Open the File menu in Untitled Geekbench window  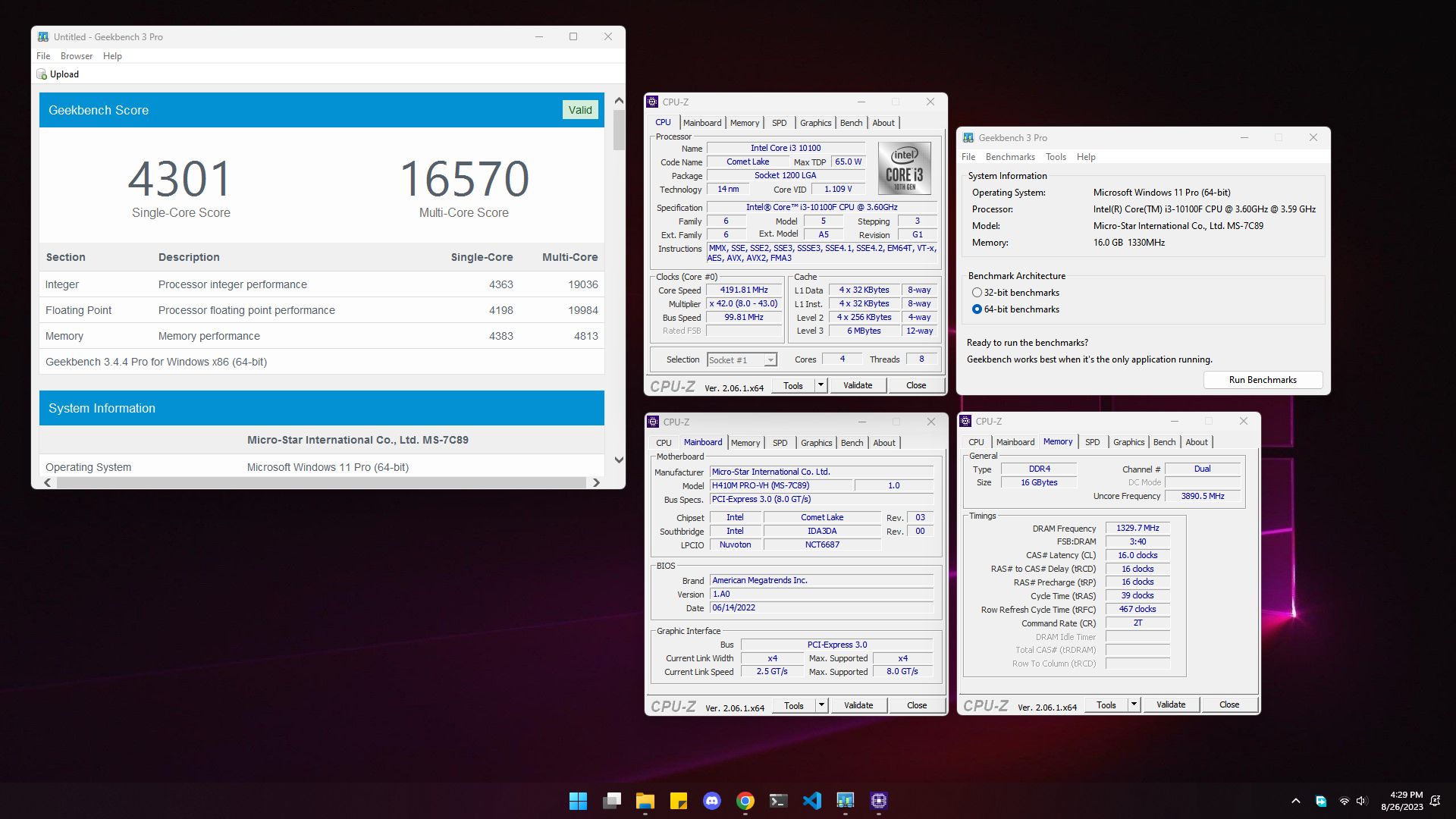point(43,56)
